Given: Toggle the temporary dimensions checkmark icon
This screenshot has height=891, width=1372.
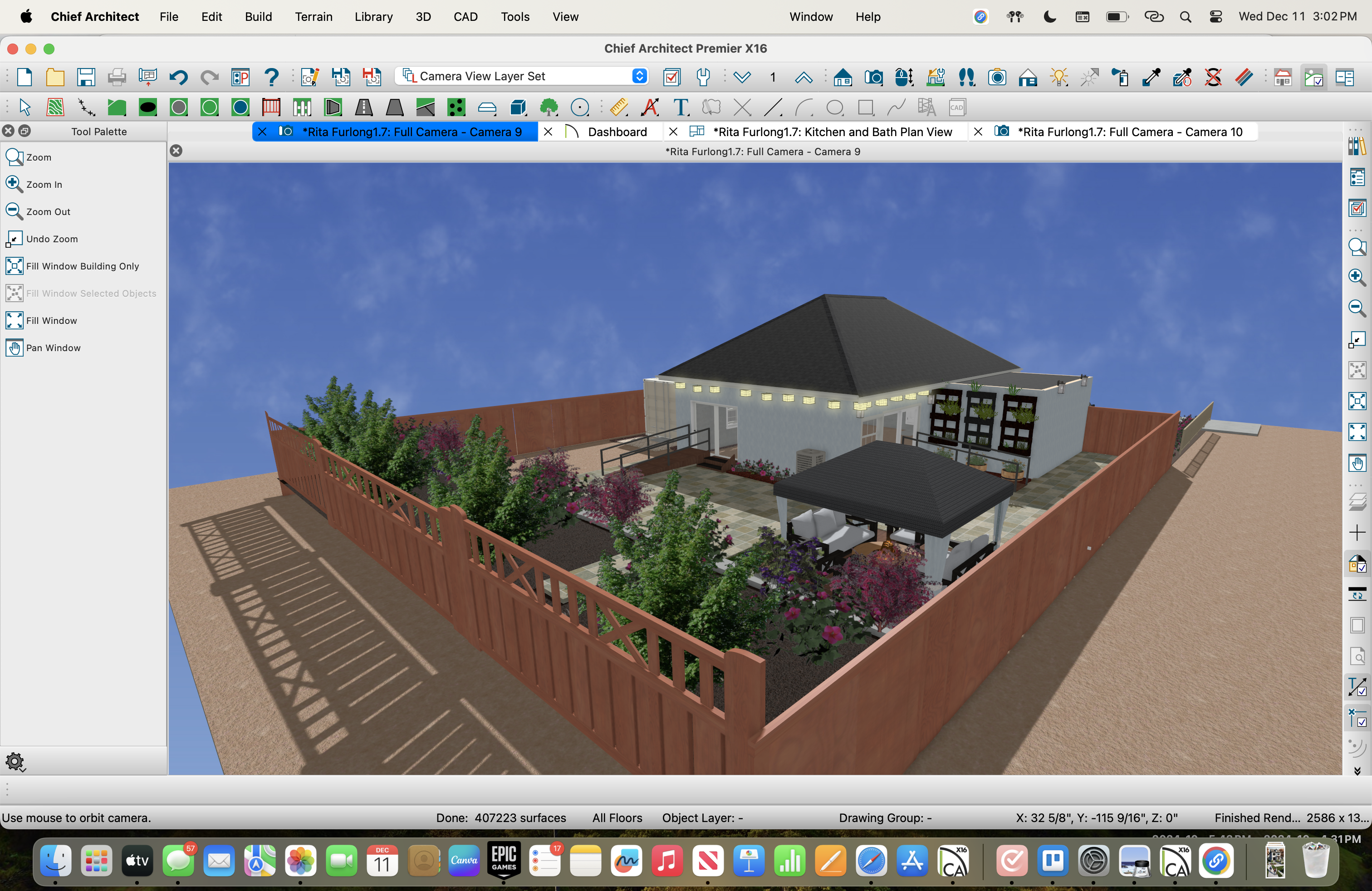Looking at the screenshot, I should pyautogui.click(x=1357, y=718).
